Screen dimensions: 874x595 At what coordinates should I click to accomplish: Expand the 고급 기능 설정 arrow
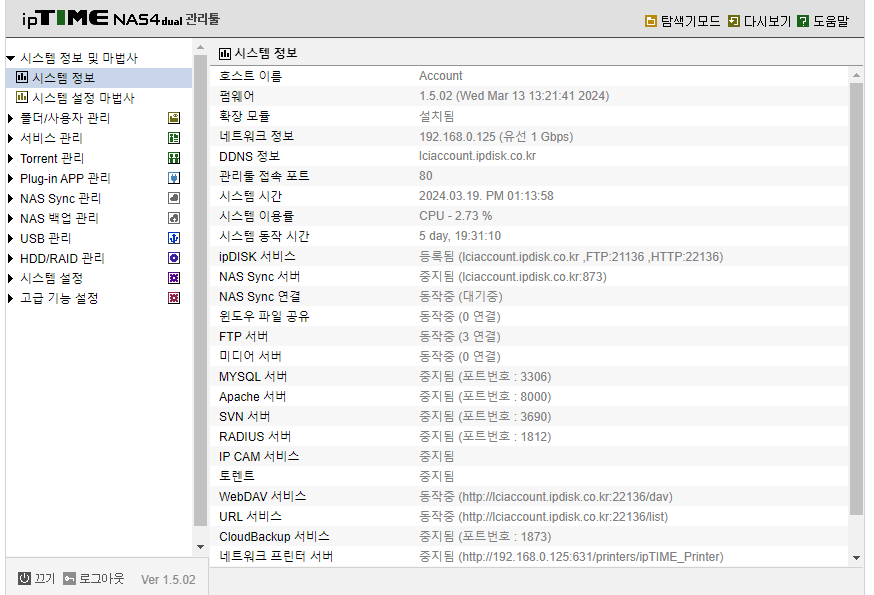(10, 298)
